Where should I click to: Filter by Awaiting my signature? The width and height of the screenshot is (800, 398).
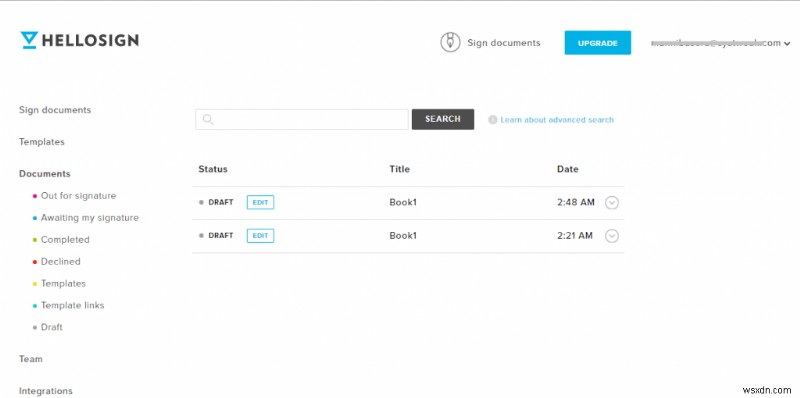(90, 218)
